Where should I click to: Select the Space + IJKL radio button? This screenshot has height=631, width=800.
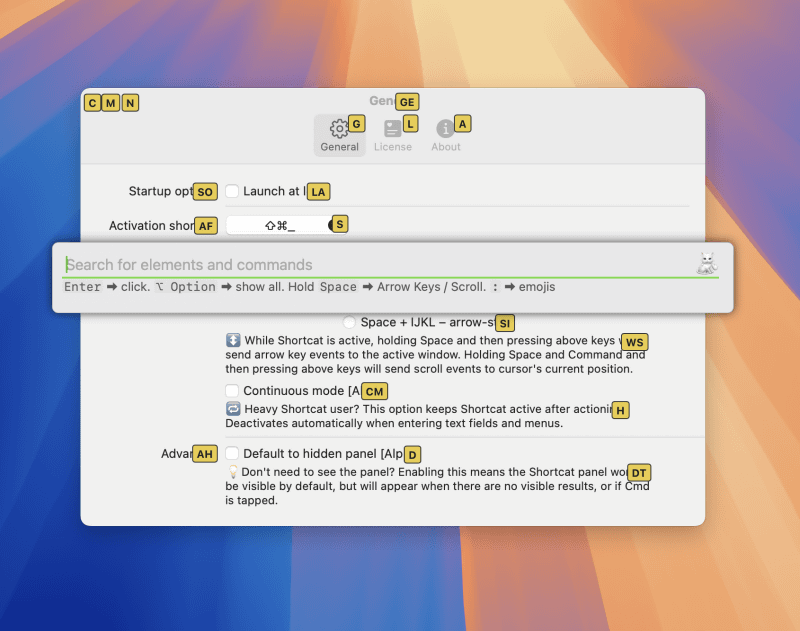click(349, 322)
